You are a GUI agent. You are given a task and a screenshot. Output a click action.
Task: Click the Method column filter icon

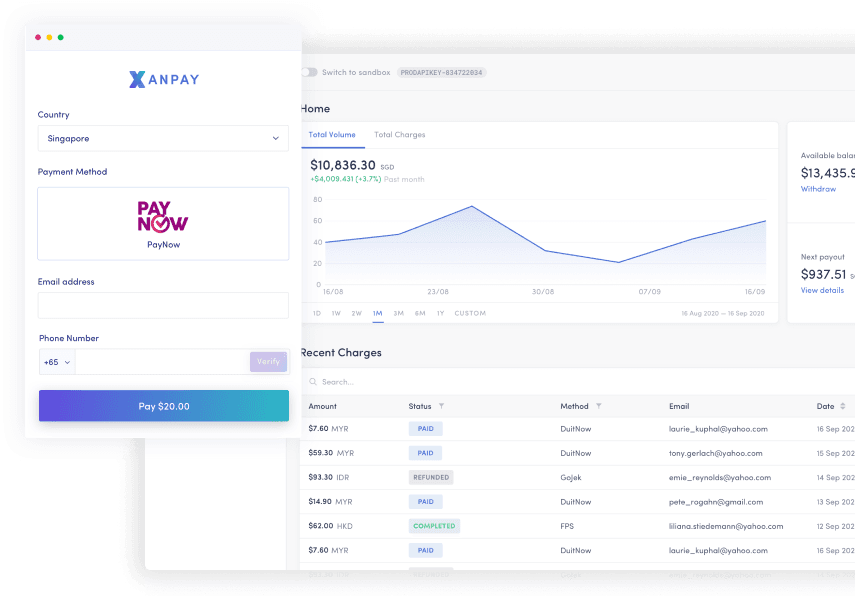click(x=599, y=406)
